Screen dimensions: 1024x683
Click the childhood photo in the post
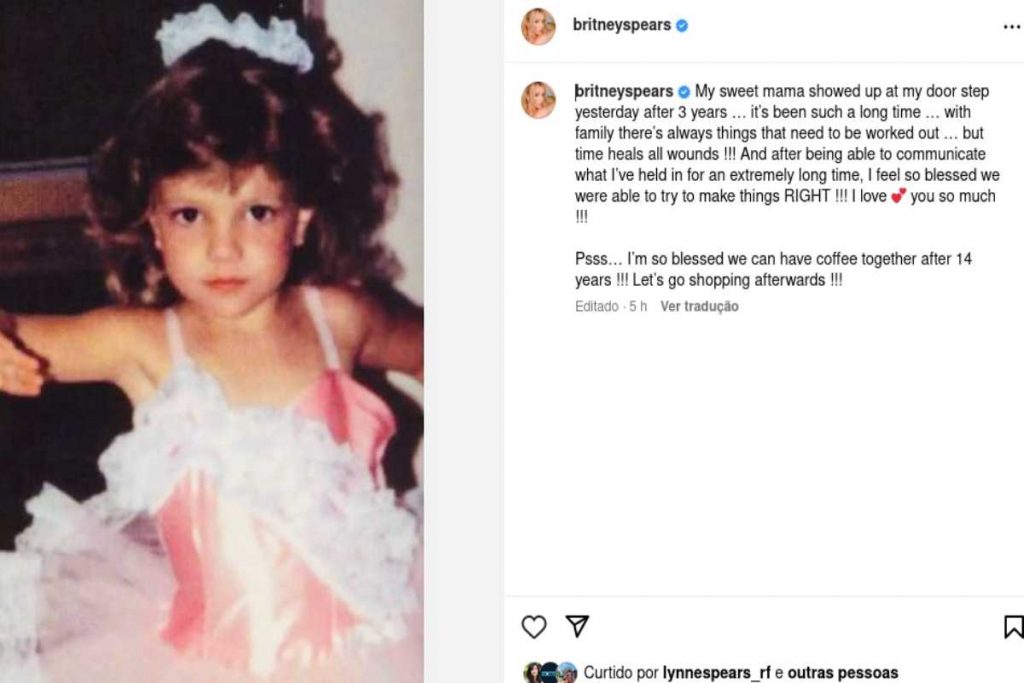(x=211, y=341)
